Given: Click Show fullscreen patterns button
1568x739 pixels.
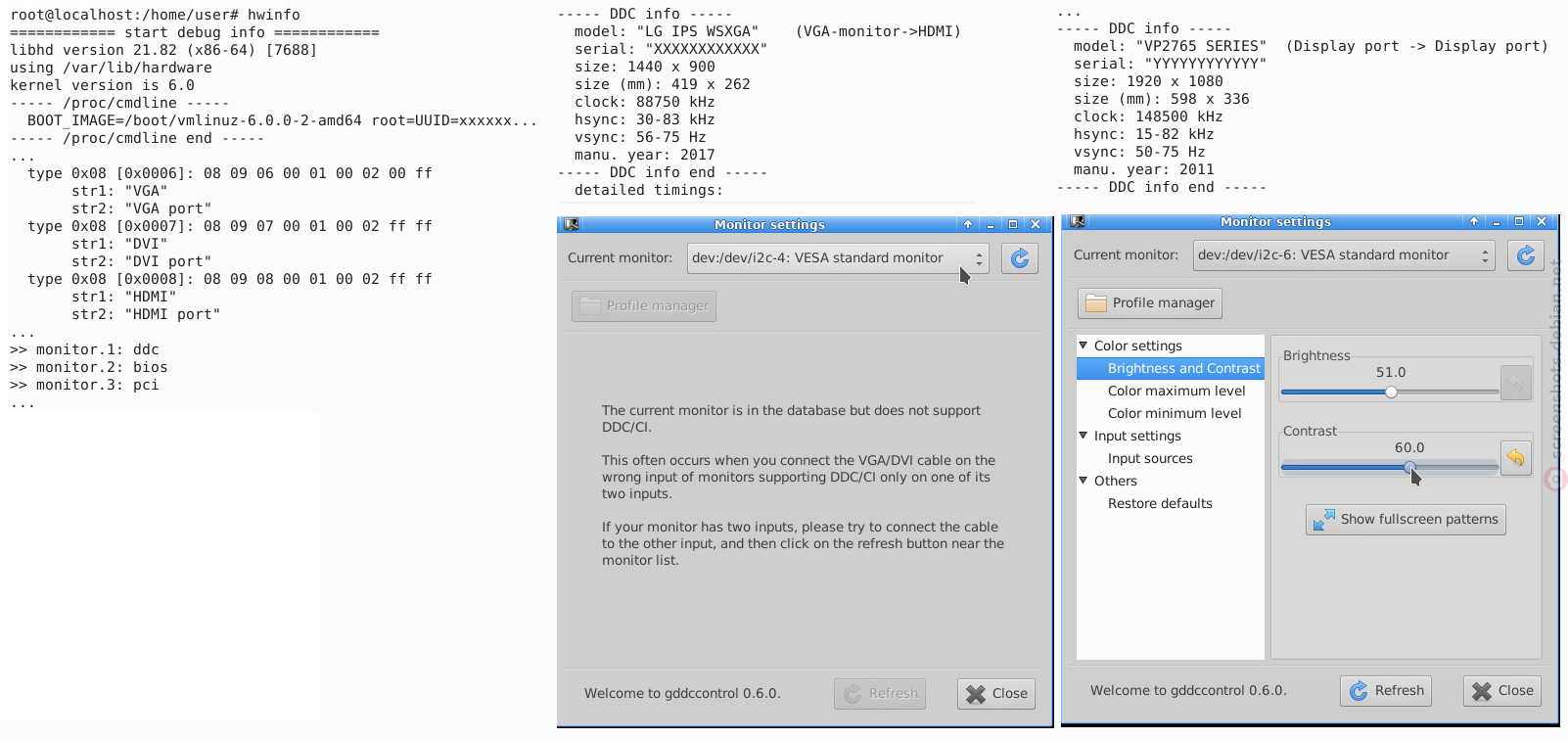Looking at the screenshot, I should 1406,520.
